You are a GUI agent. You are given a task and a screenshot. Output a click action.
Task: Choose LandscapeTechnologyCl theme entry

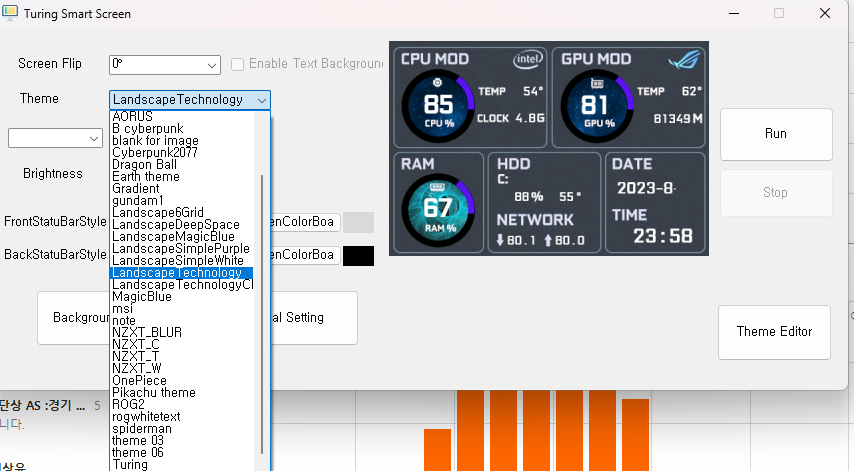(x=182, y=284)
